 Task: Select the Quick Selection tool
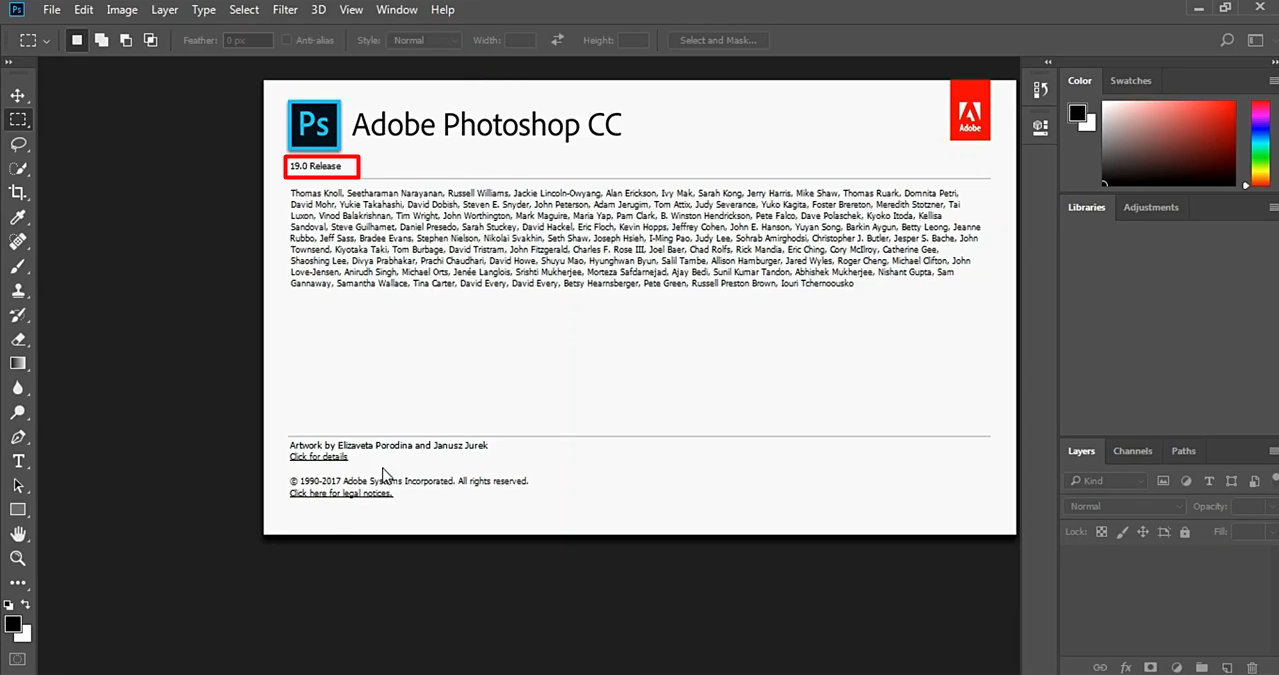pyautogui.click(x=18, y=168)
